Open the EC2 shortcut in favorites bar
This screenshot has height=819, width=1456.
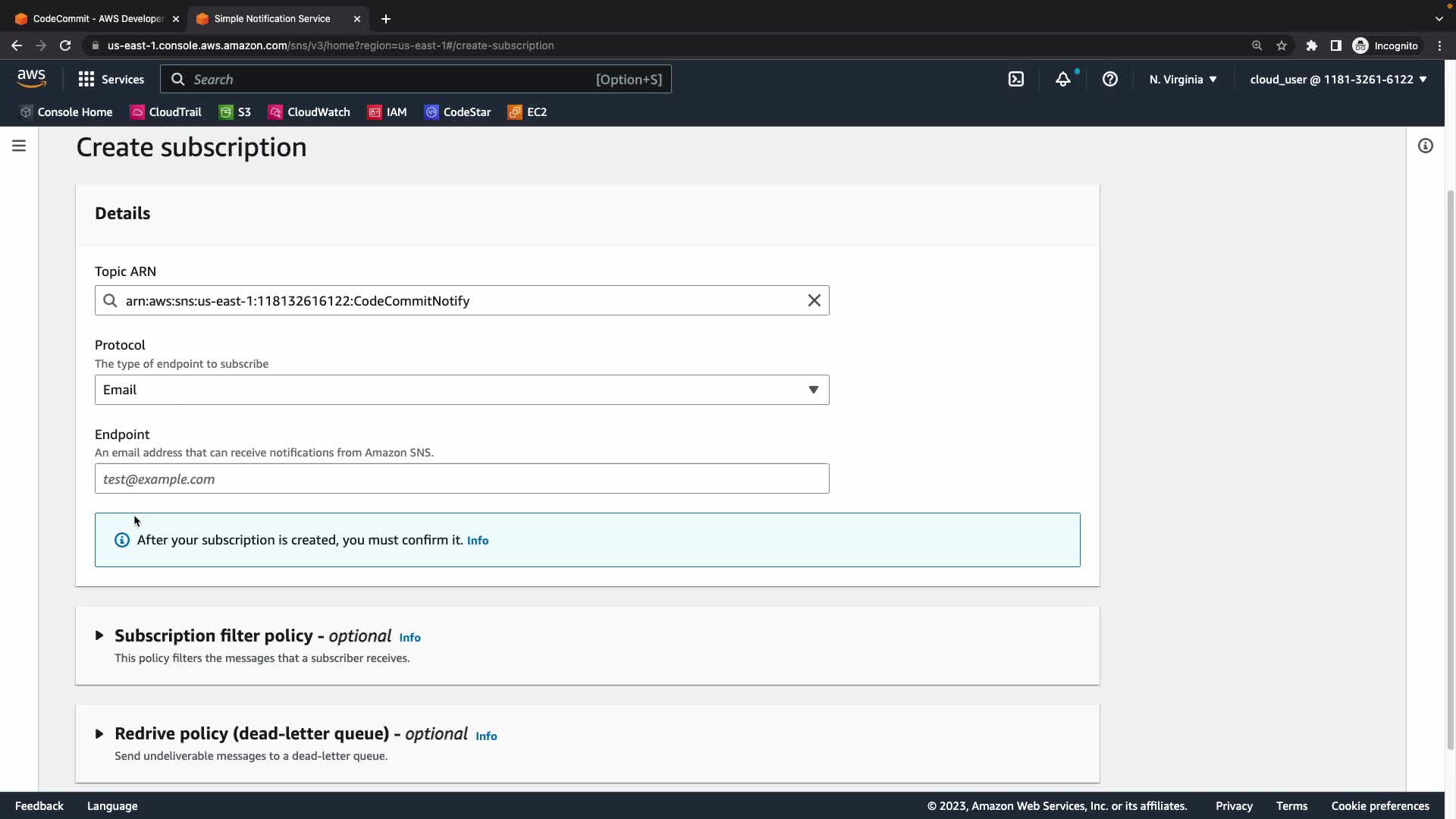527,112
